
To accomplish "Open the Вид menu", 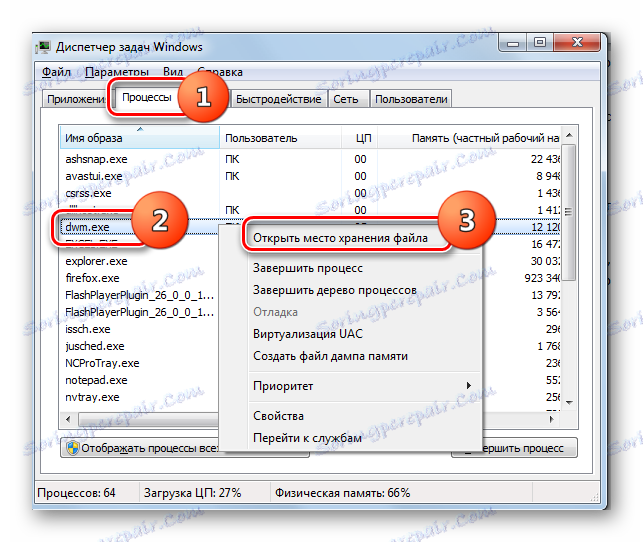I will click(173, 72).
